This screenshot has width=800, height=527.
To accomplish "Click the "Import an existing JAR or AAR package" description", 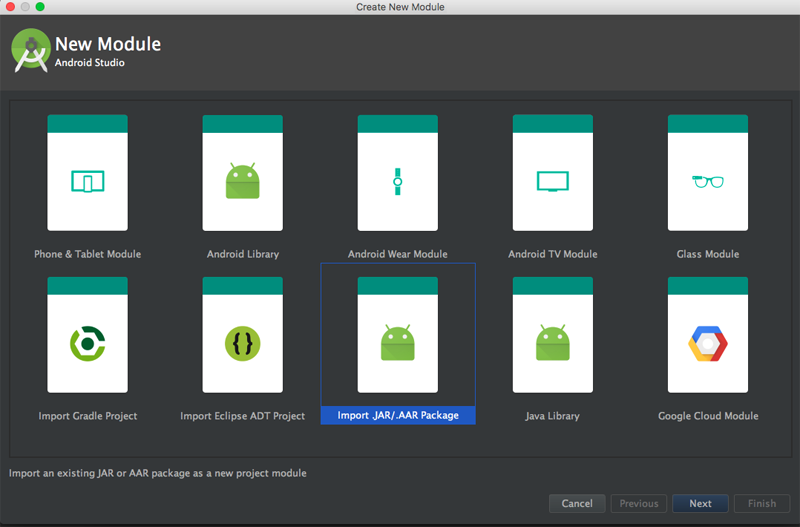I will (x=158, y=473).
